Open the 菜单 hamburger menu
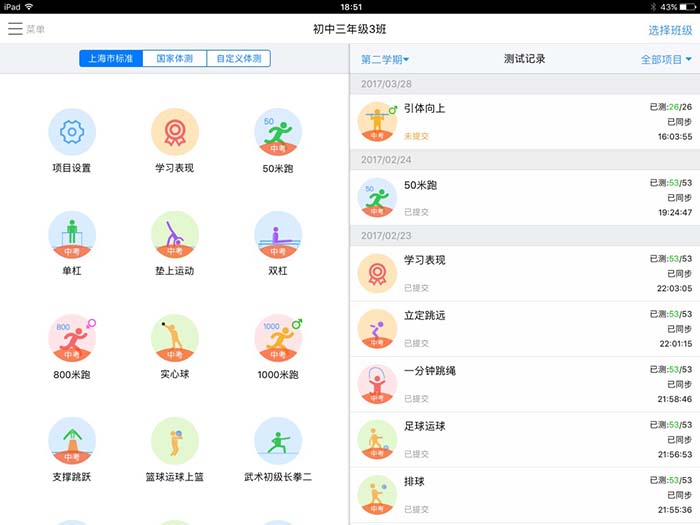The height and width of the screenshot is (525, 700). point(26,29)
